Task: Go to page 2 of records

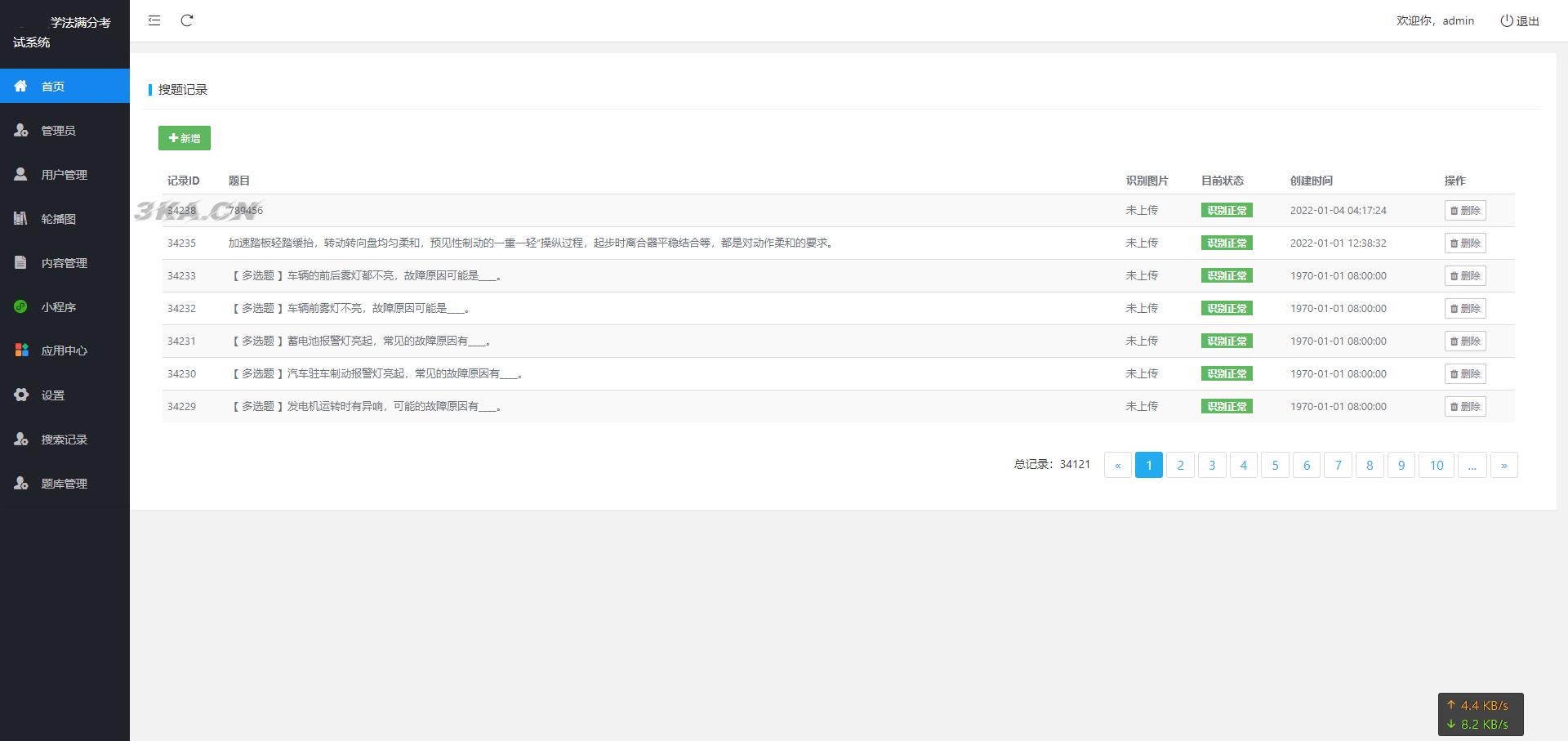Action: point(1180,465)
